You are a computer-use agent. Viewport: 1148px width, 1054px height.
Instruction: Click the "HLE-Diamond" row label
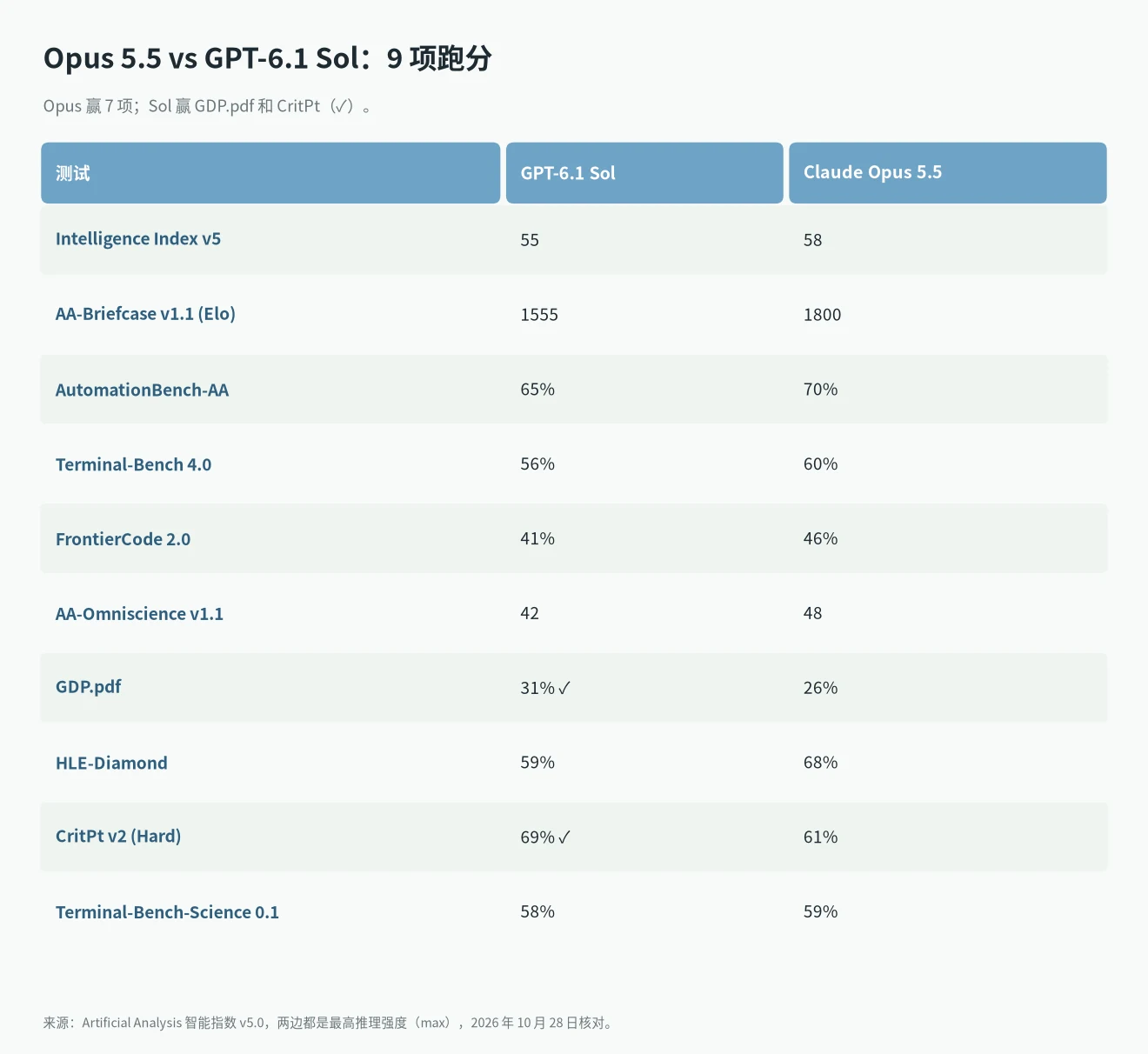click(111, 763)
